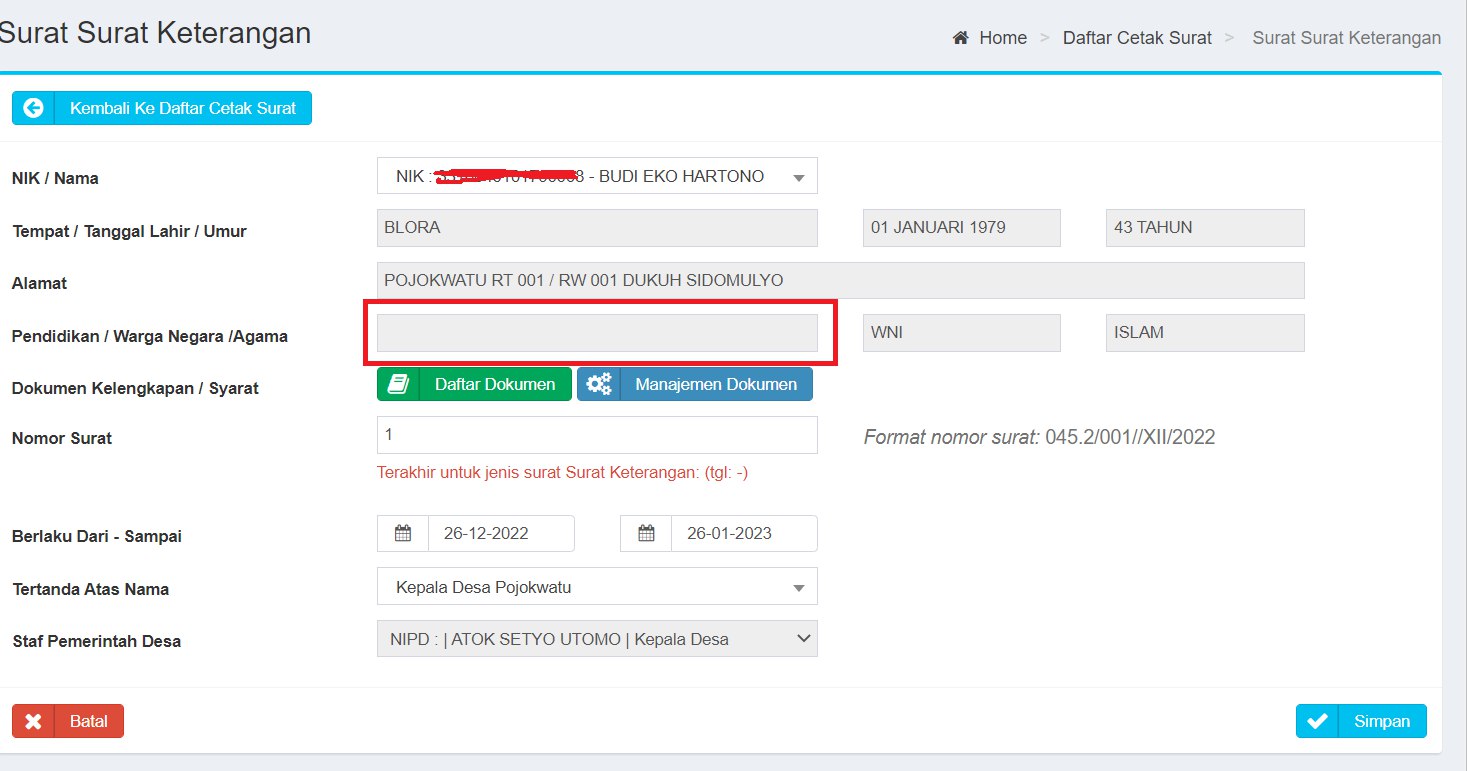Click the checkmark icon inside Simpan button
Viewport: 1467px width, 771px height.
click(x=1319, y=720)
